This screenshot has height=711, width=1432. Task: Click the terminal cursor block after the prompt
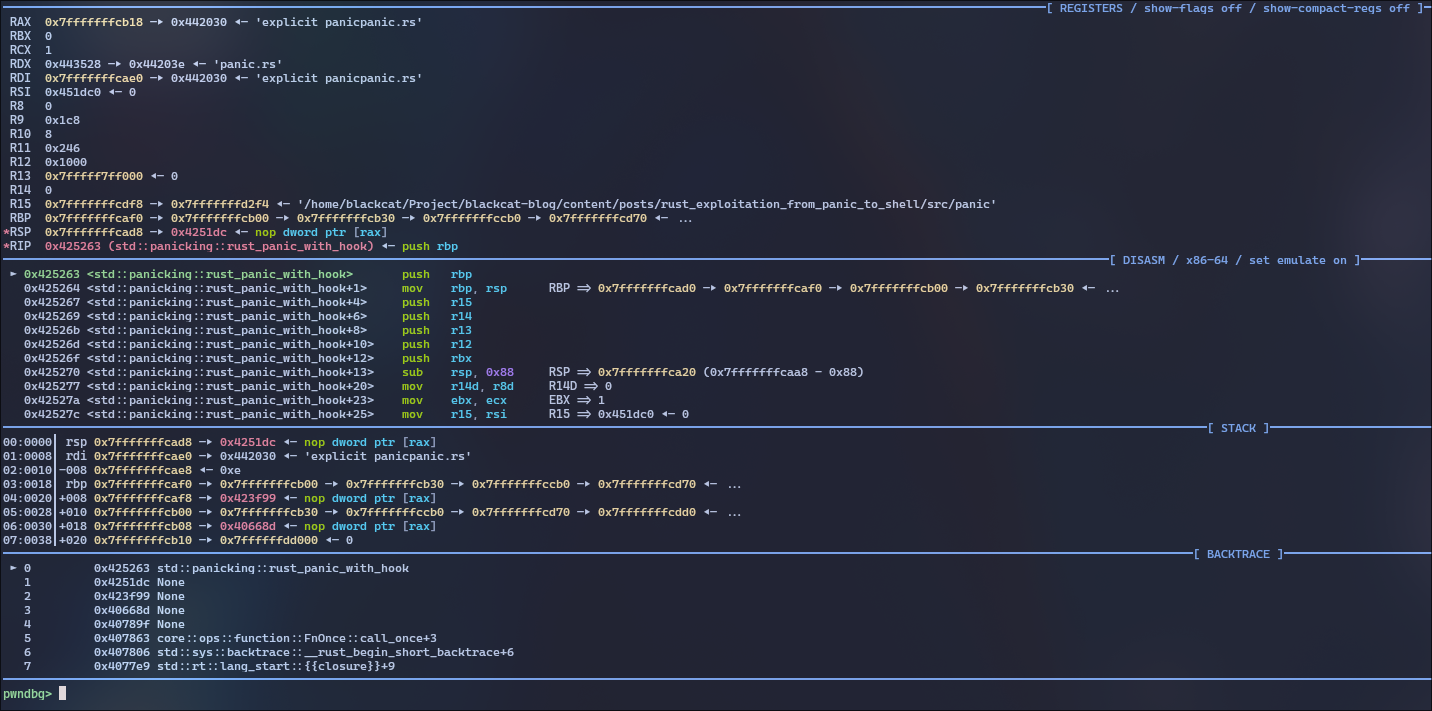(x=62, y=693)
